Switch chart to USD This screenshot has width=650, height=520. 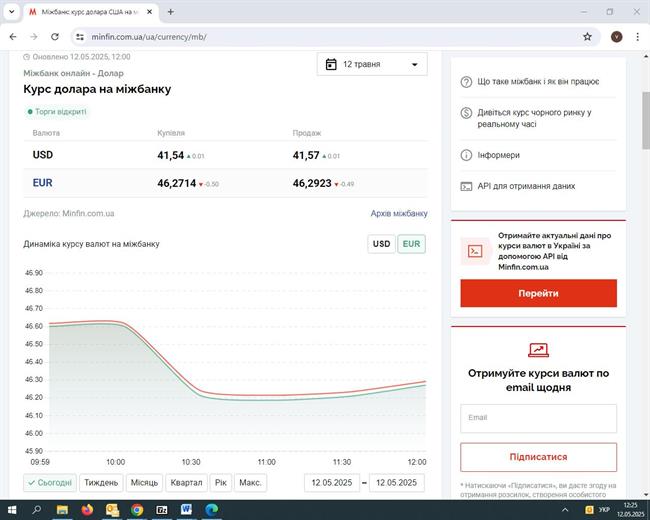tap(381, 244)
